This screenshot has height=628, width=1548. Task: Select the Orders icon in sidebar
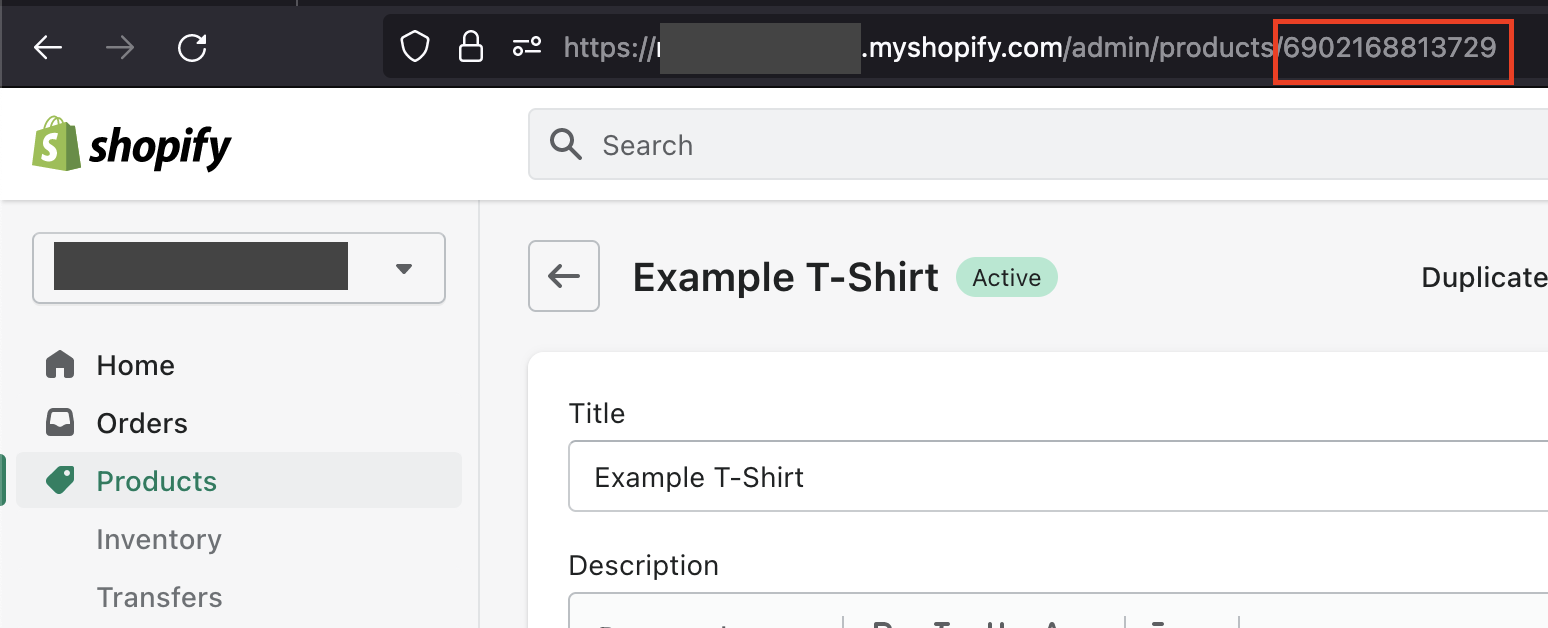[x=59, y=422]
